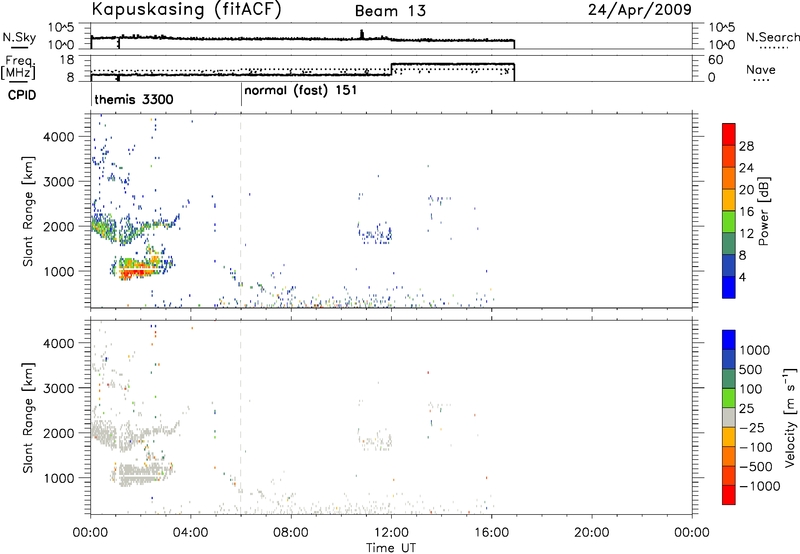Click the N.Sky legend label
Image resolution: width=800 pixels, height=554 pixels.
pyautogui.click(x=19, y=37)
